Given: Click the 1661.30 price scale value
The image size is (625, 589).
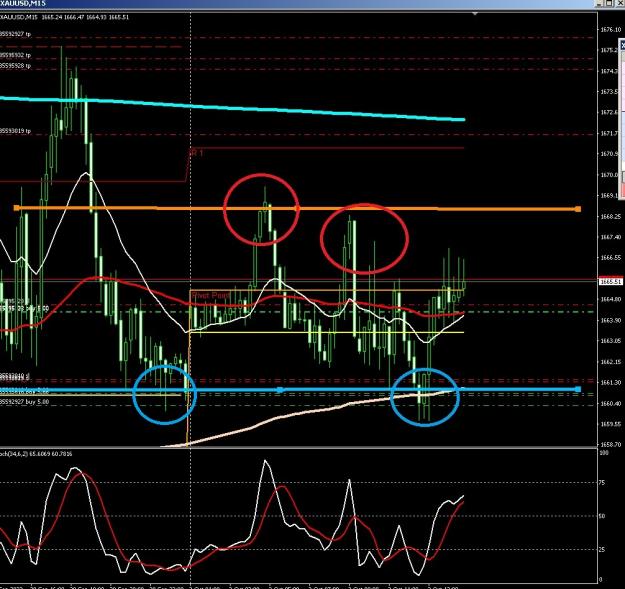Looking at the screenshot, I should pos(611,383).
